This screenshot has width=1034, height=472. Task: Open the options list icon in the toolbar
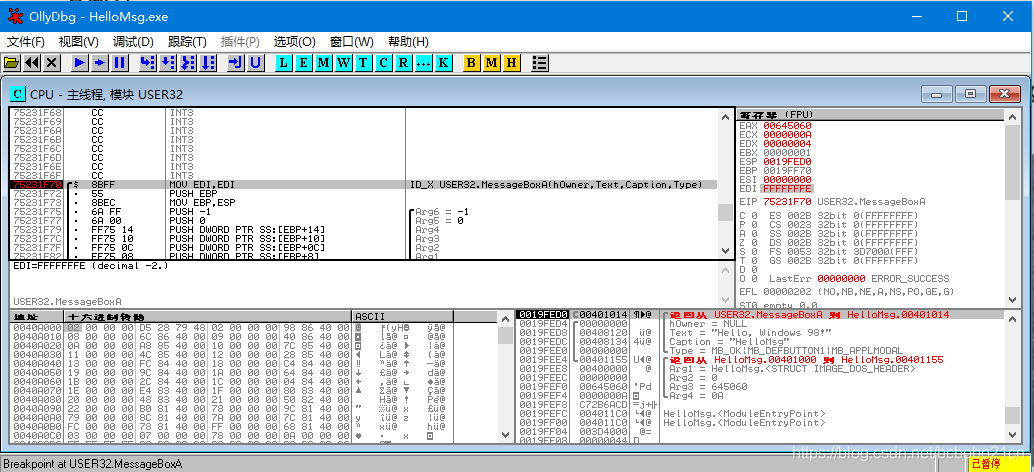[x=539, y=63]
